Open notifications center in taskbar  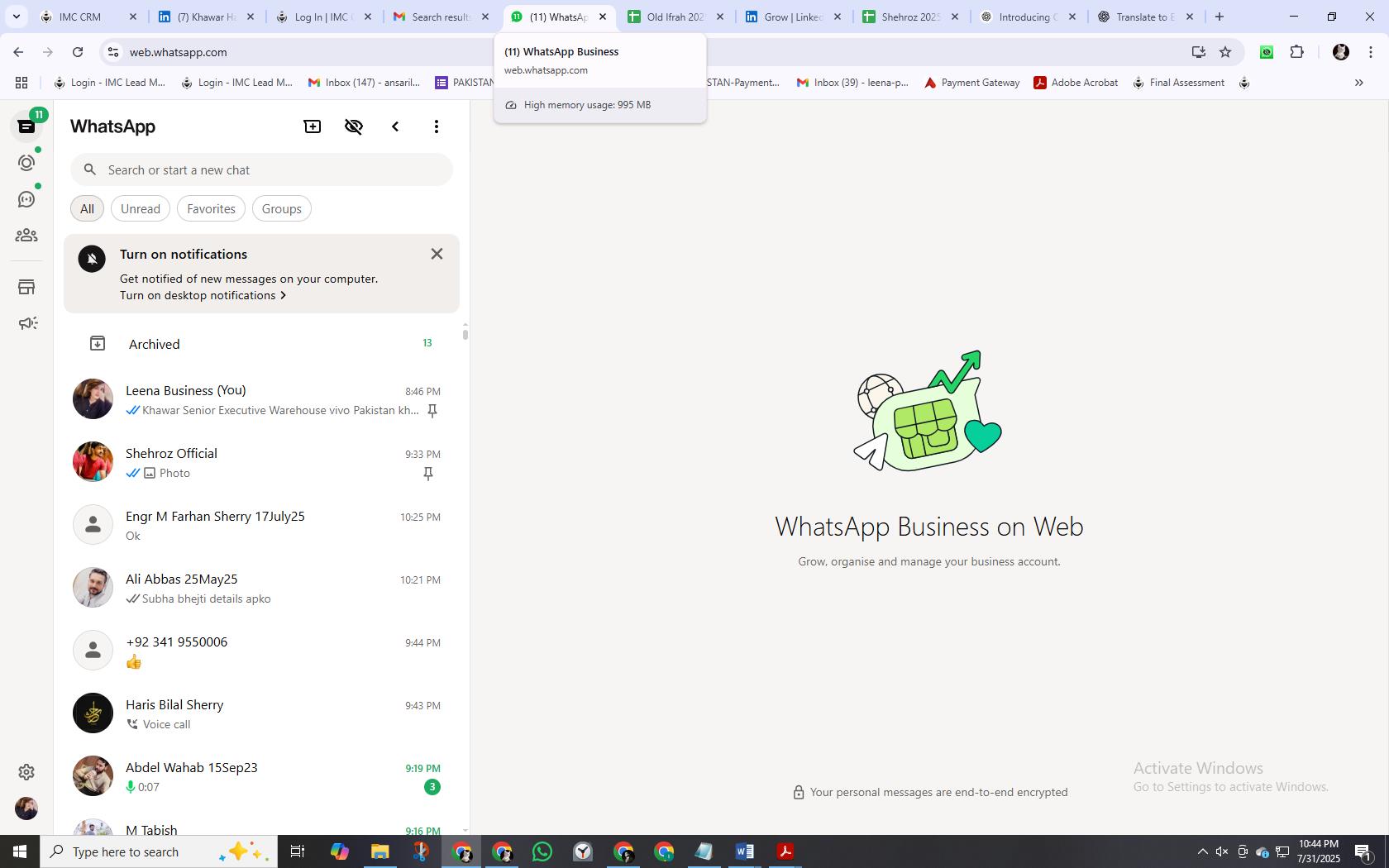point(1365,851)
